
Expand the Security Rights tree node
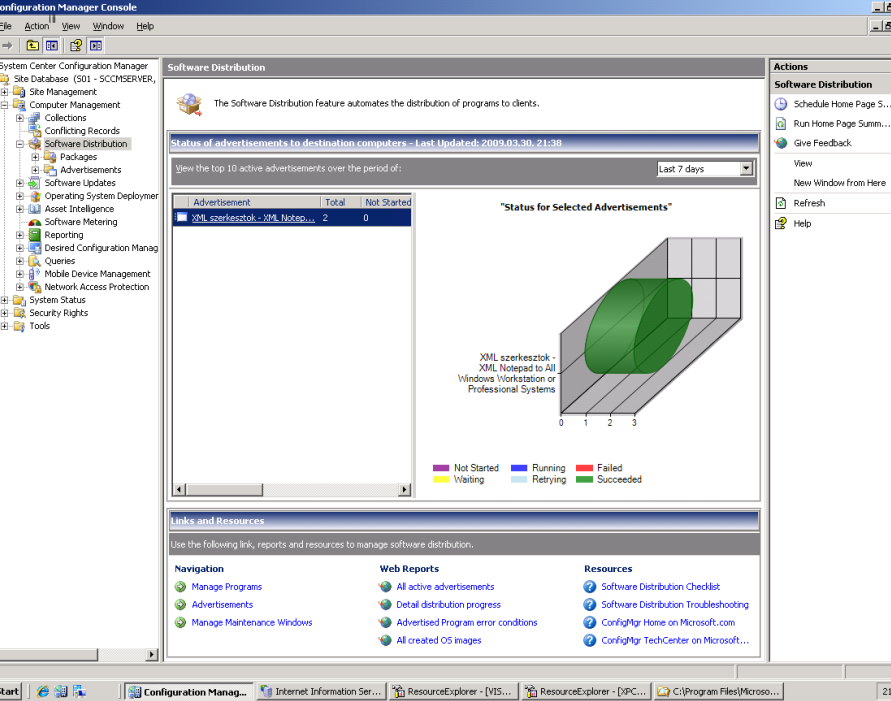coord(5,313)
